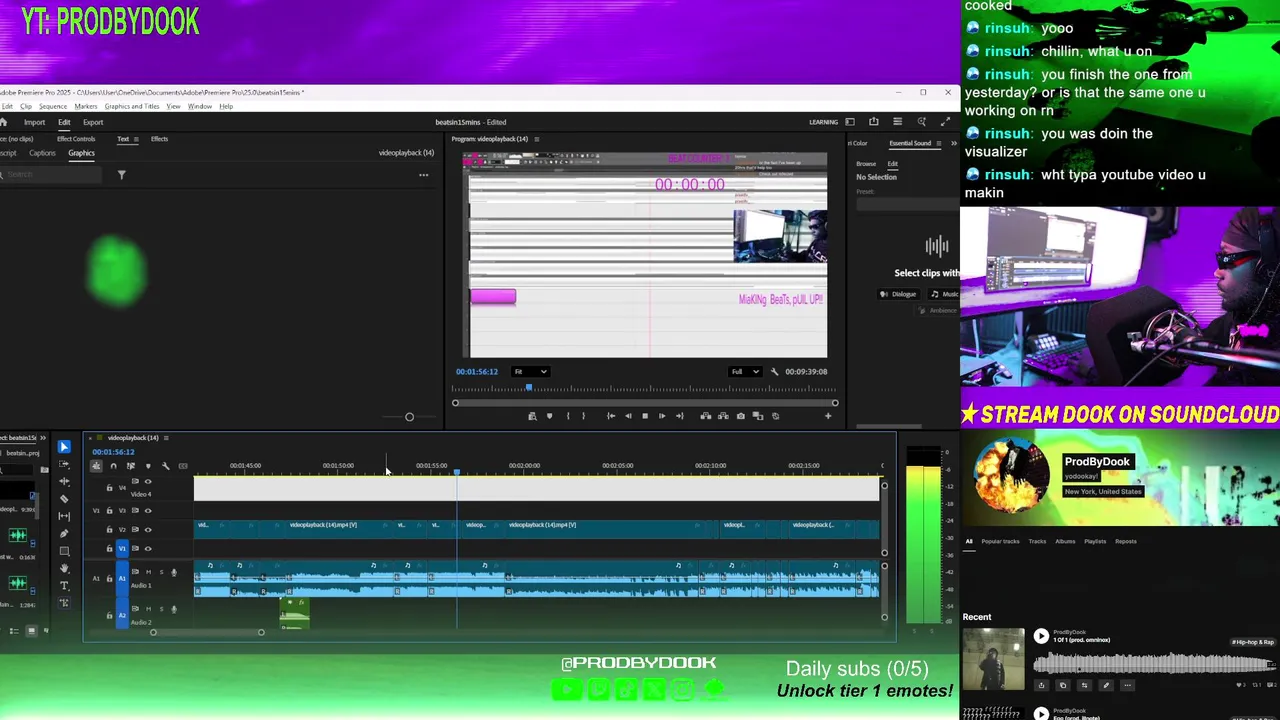Click the Export Frame camera icon

pos(741,416)
